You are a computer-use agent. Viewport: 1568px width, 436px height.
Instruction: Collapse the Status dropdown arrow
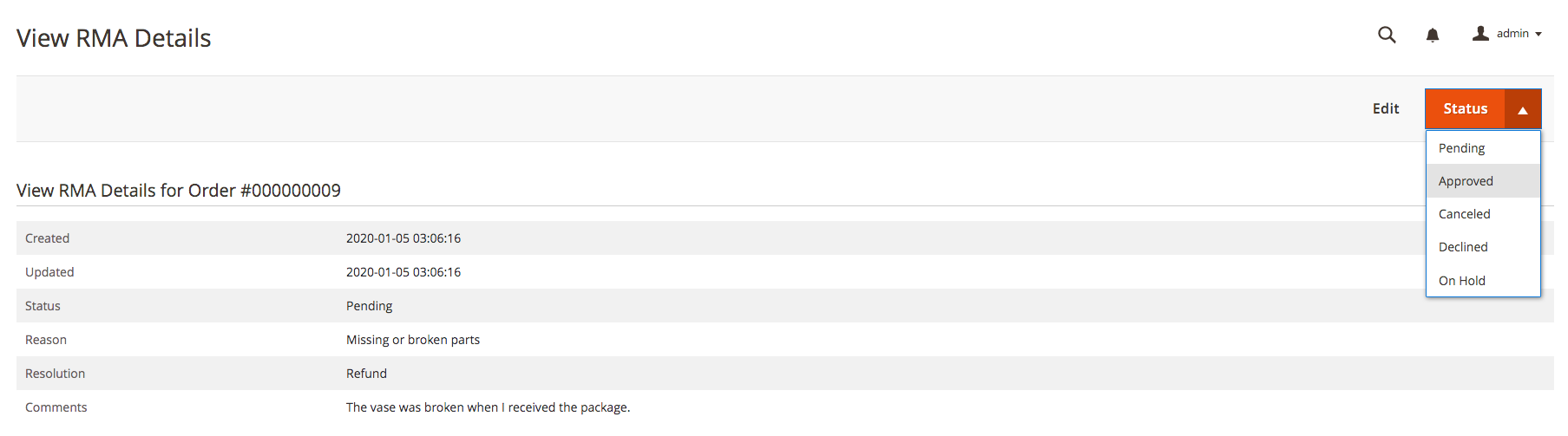[1523, 109]
